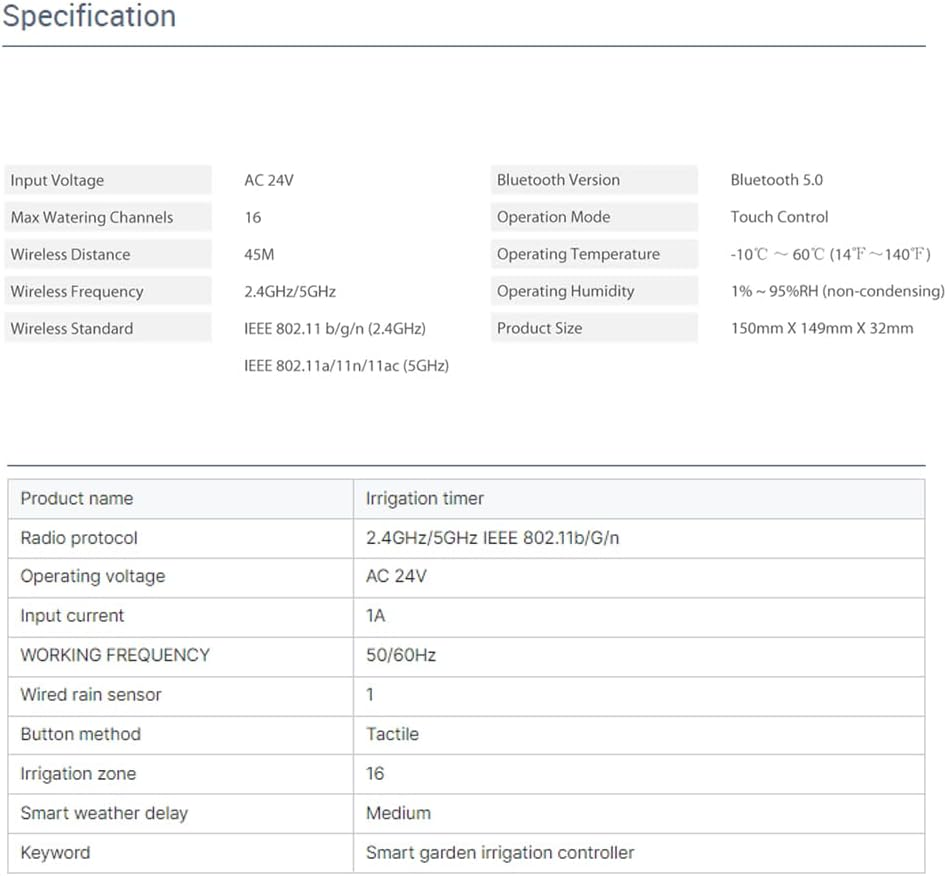Click the 150mm X 149mm X 32mm value

tap(821, 329)
